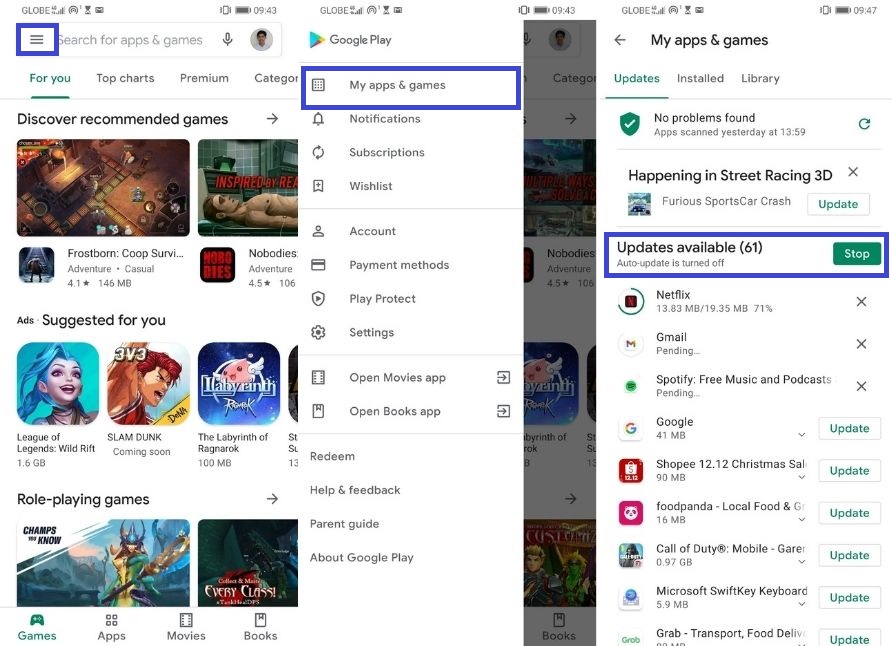Tap the Netflix download progress icon
892x646 pixels.
631,301
